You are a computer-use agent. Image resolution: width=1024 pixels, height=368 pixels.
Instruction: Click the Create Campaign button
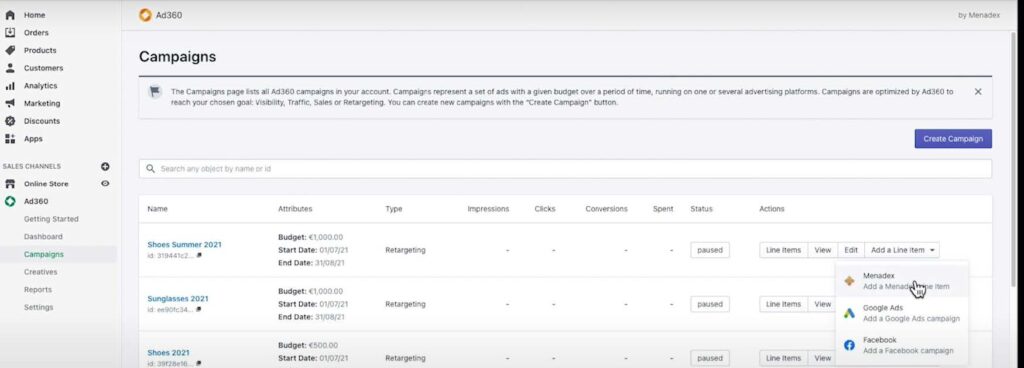[x=953, y=139]
